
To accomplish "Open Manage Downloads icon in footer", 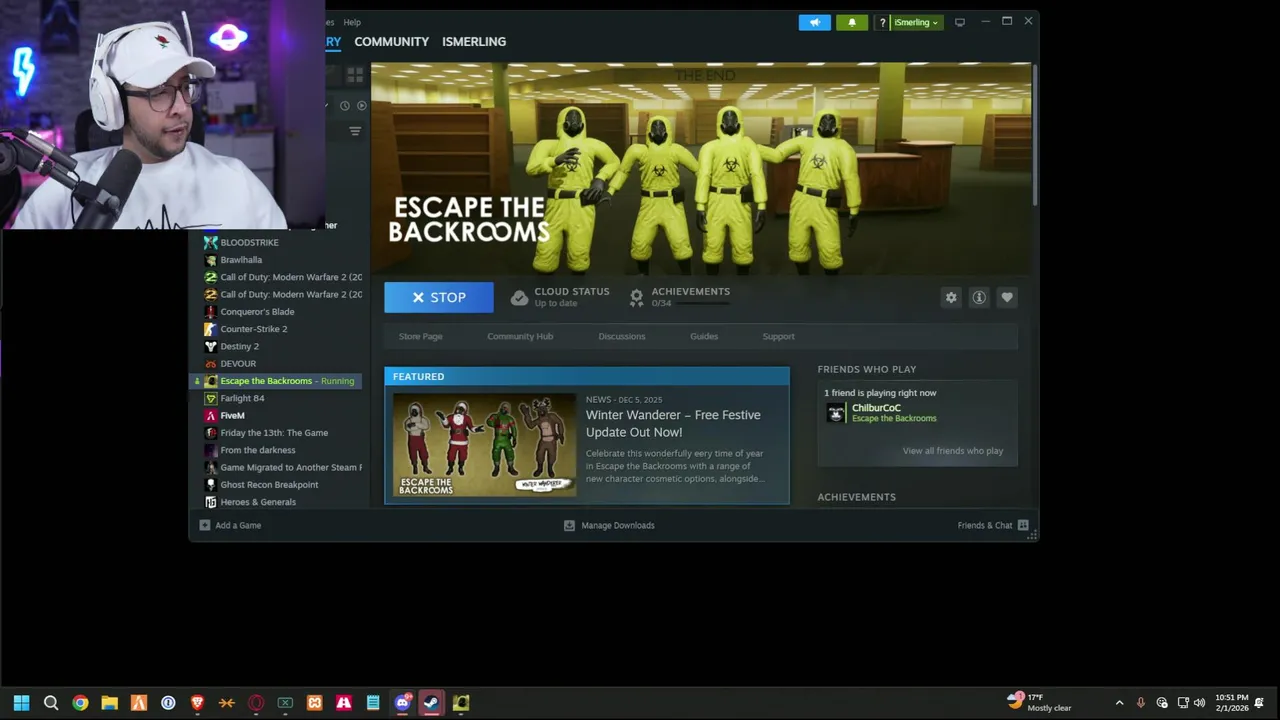I will tap(569, 525).
